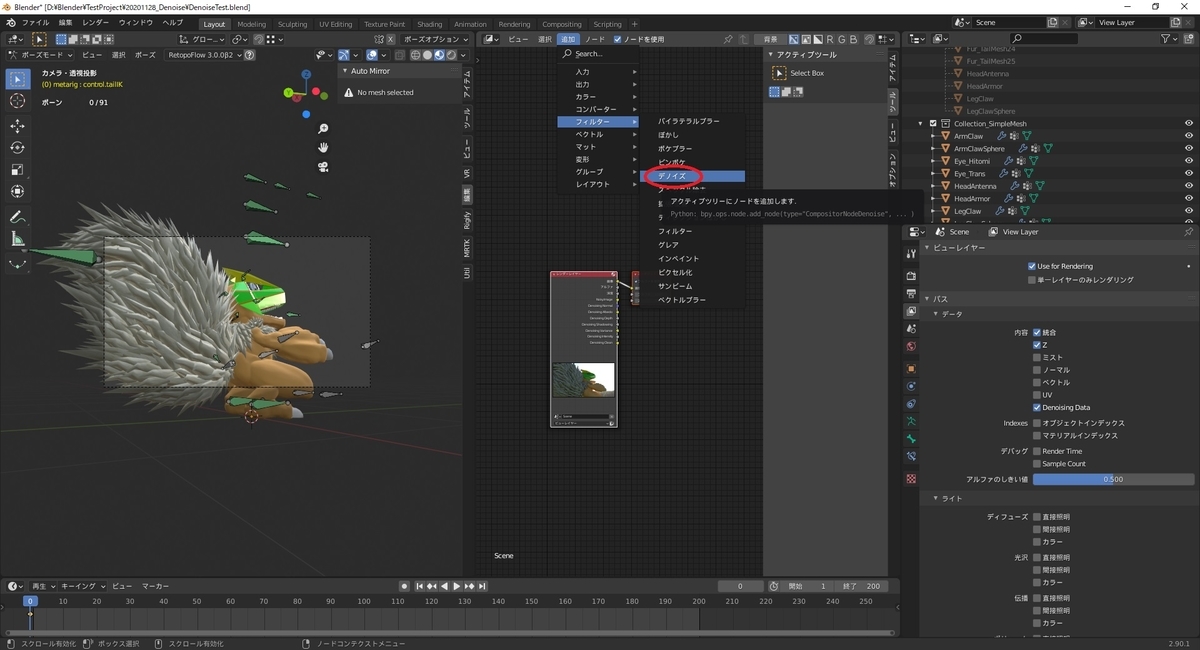The width and height of the screenshot is (1200, 650).
Task: Select Wireframe viewport shading
Action: [413, 54]
